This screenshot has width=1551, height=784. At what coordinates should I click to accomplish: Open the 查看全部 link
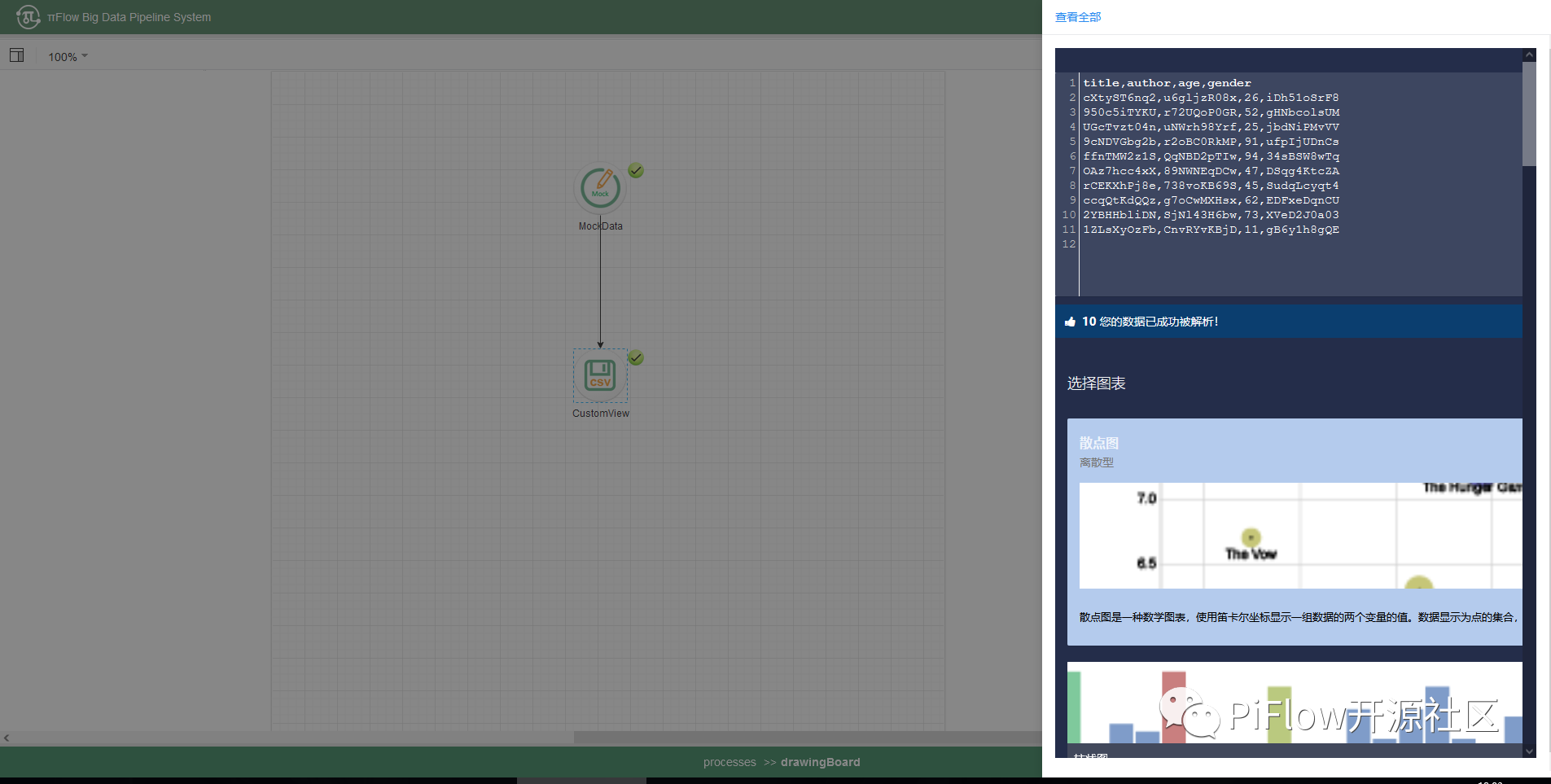(1077, 17)
